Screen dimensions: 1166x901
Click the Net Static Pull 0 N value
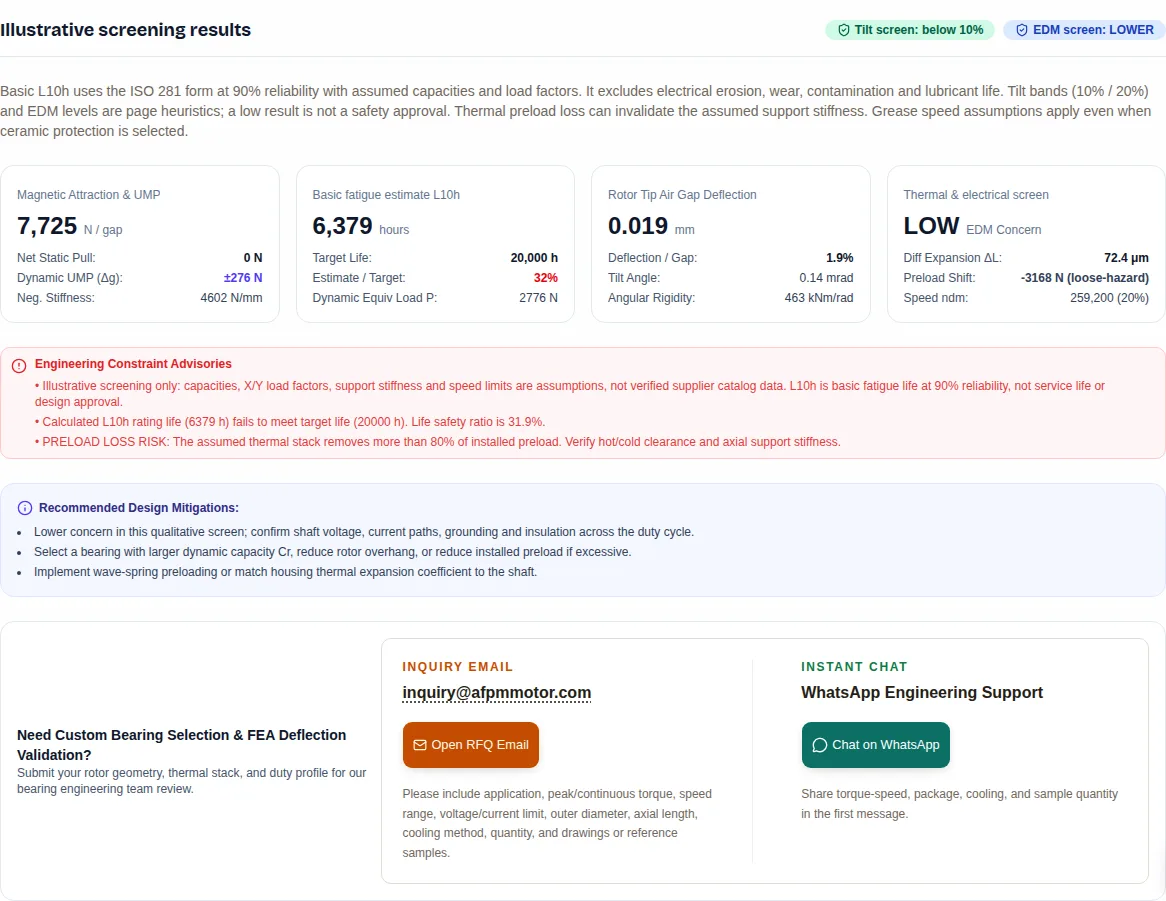click(x=253, y=258)
